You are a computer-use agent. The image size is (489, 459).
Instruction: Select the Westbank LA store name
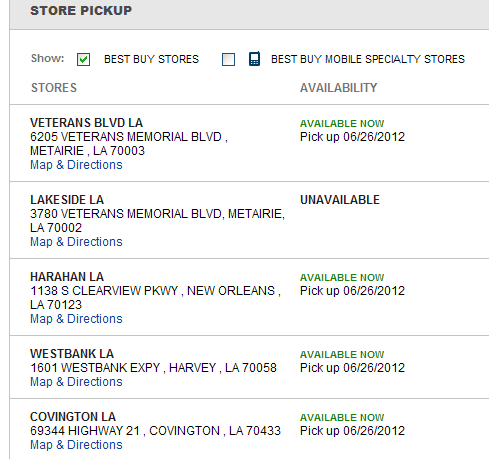coord(72,354)
